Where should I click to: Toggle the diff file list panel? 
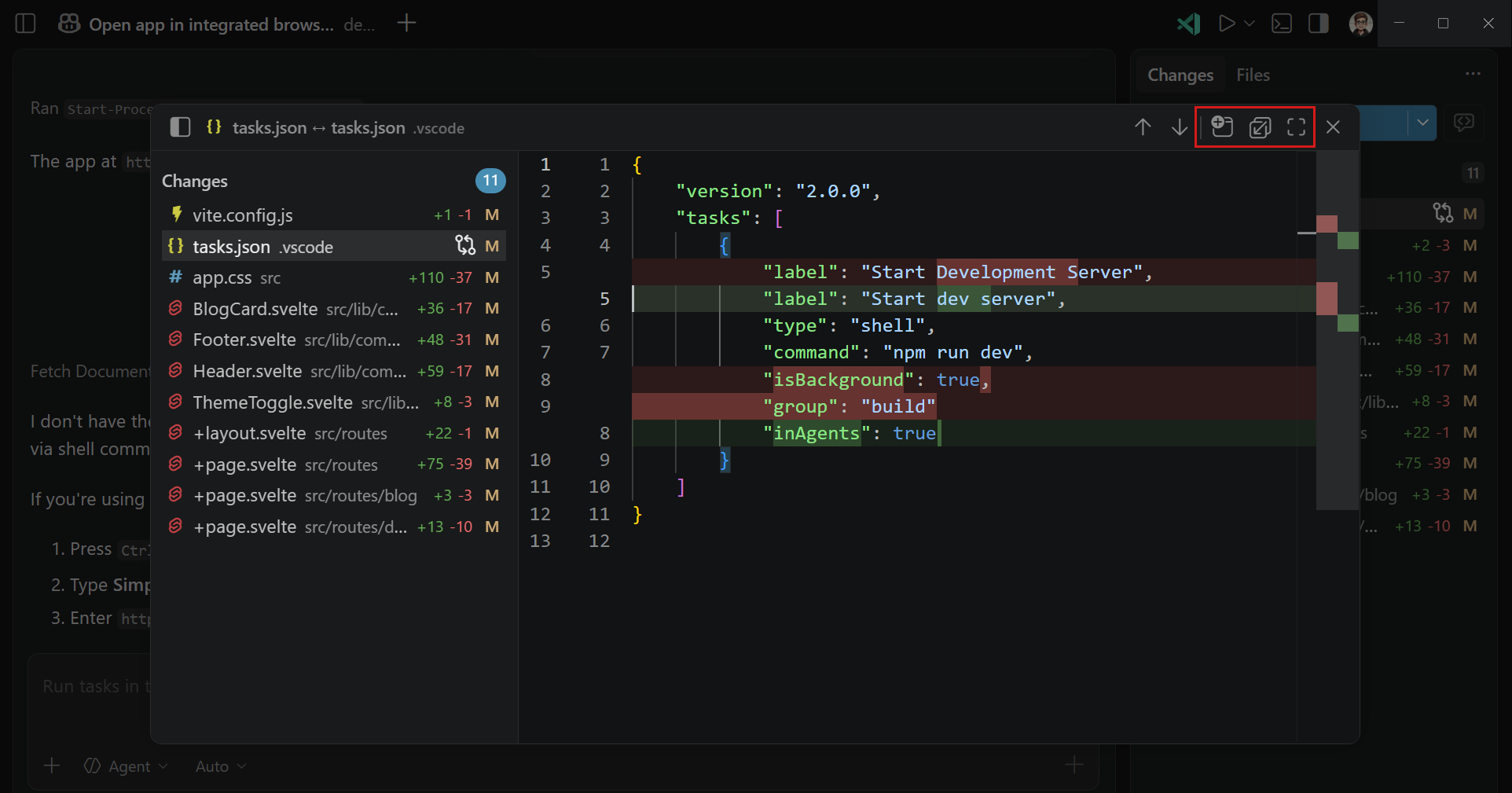[180, 127]
